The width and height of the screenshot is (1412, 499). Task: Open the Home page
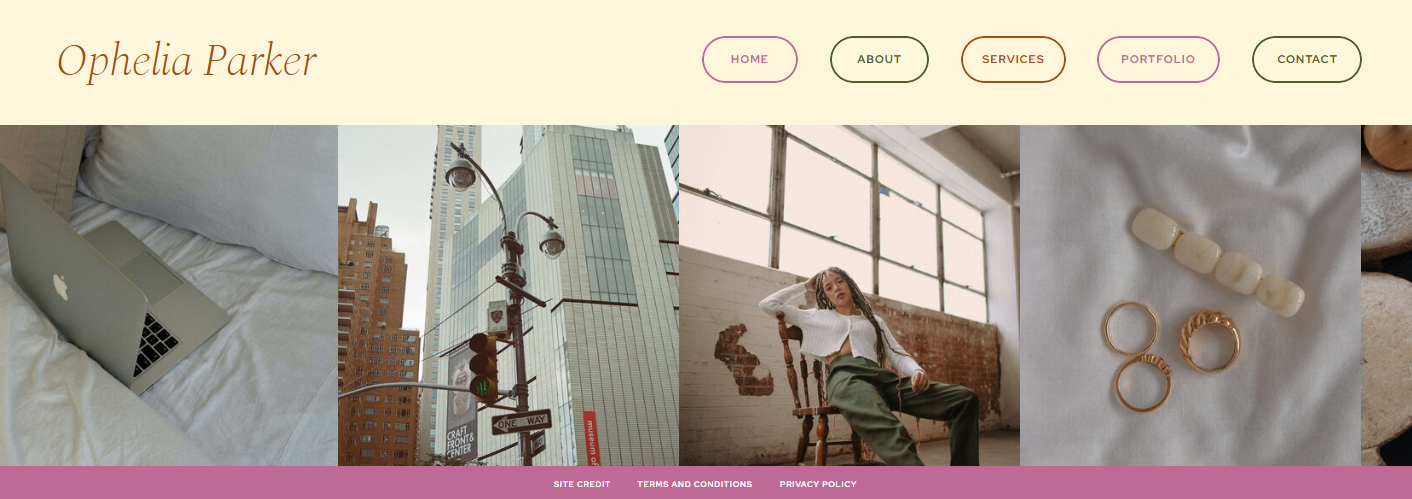[750, 59]
